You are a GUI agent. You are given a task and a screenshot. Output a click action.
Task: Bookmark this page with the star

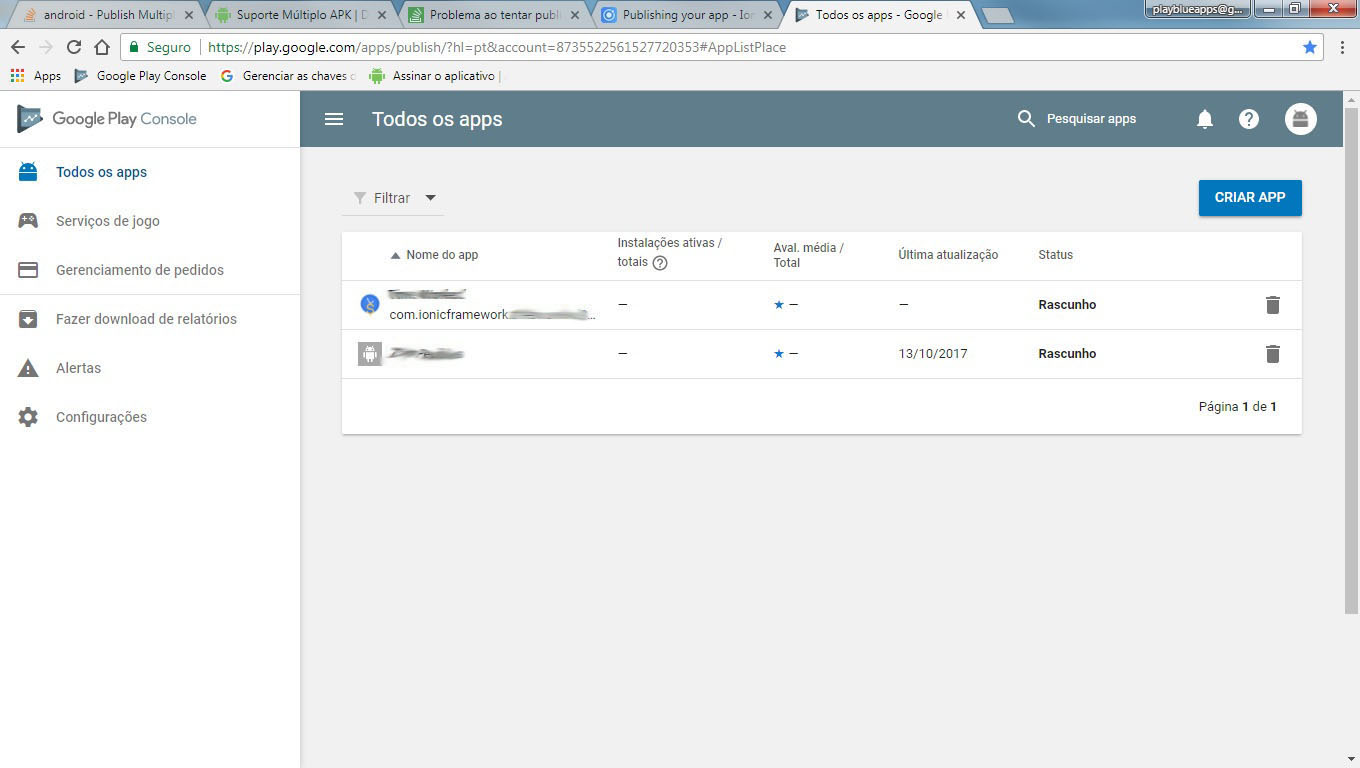coord(1310,47)
